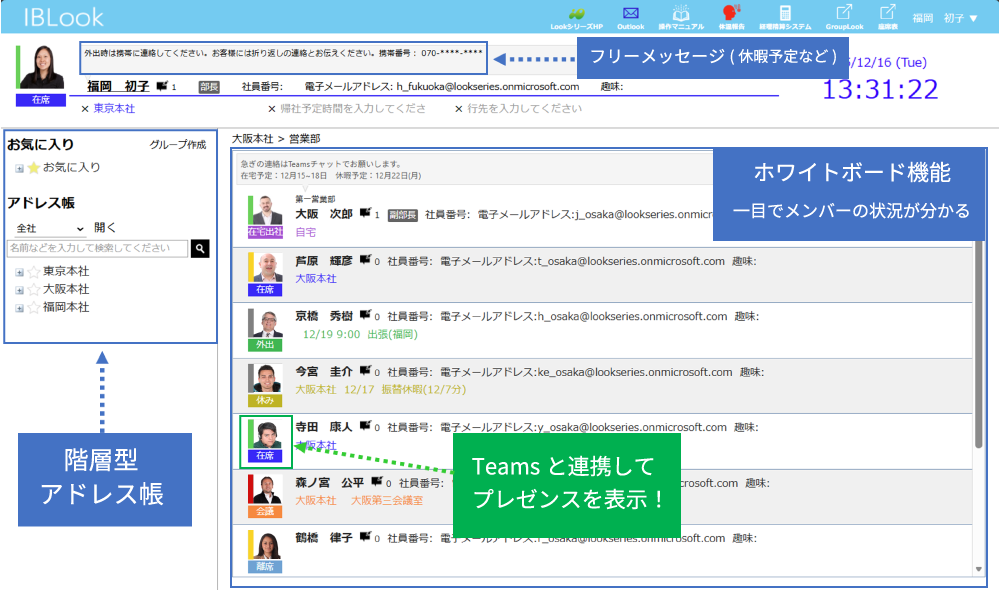Image resolution: width=1000 pixels, height=590 pixels.
Task: Click 在席 status badge under 芦原 輝彦
Action: (x=264, y=290)
